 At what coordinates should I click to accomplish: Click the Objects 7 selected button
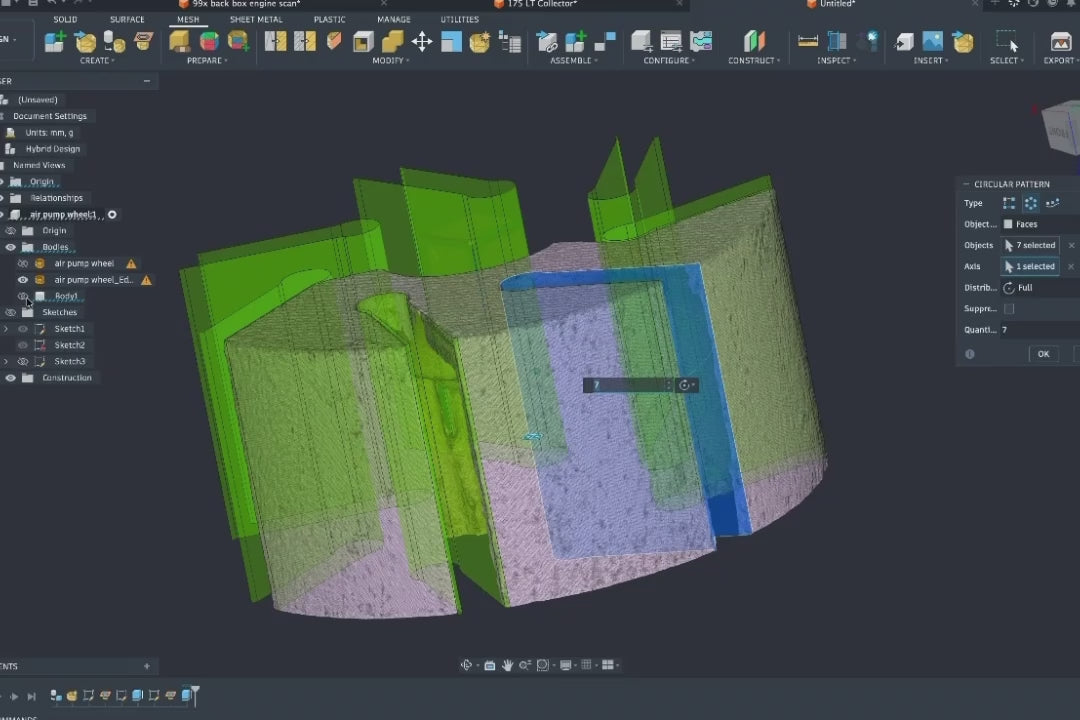click(1030, 245)
